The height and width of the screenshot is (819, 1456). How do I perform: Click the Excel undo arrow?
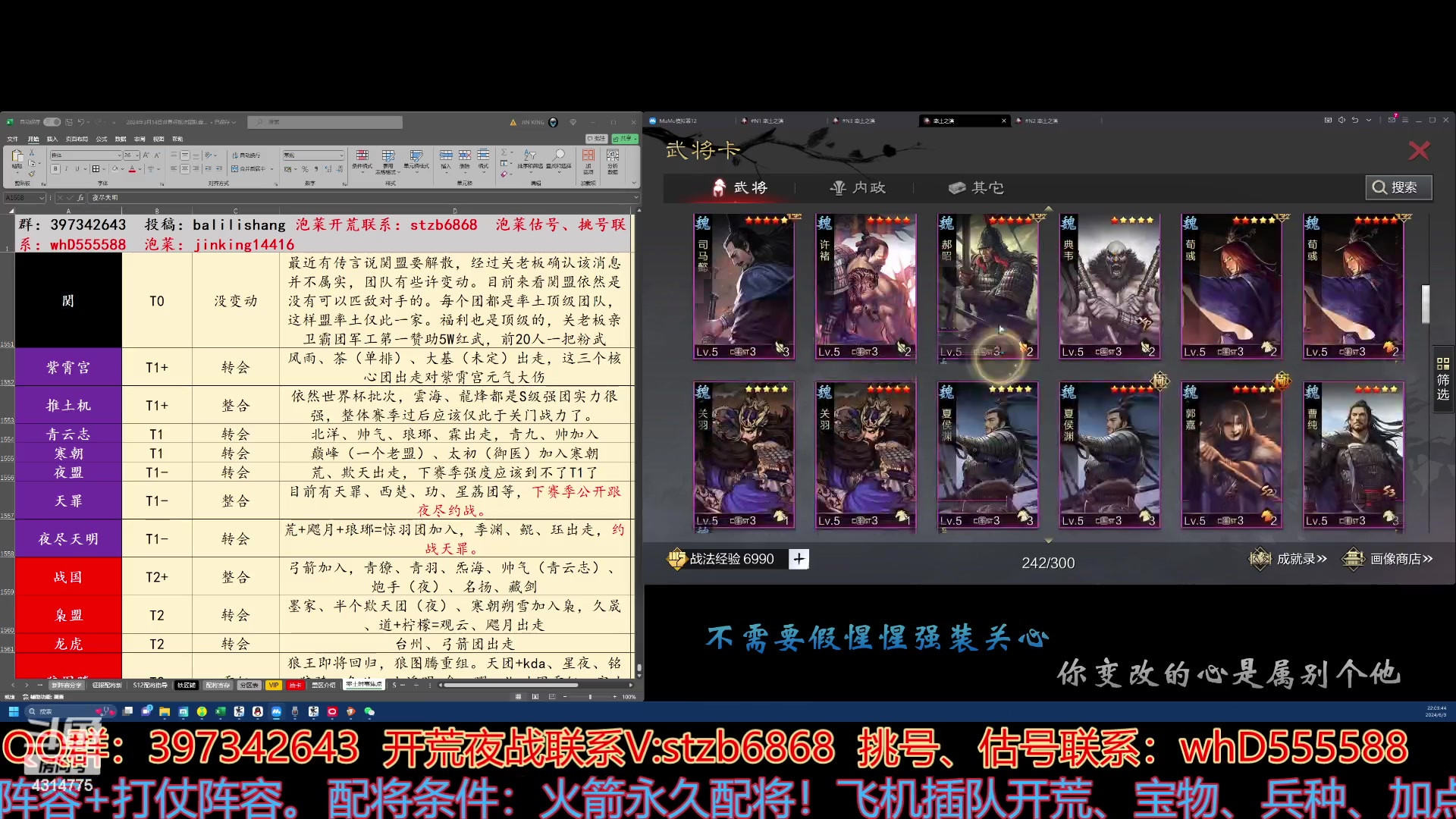click(80, 122)
